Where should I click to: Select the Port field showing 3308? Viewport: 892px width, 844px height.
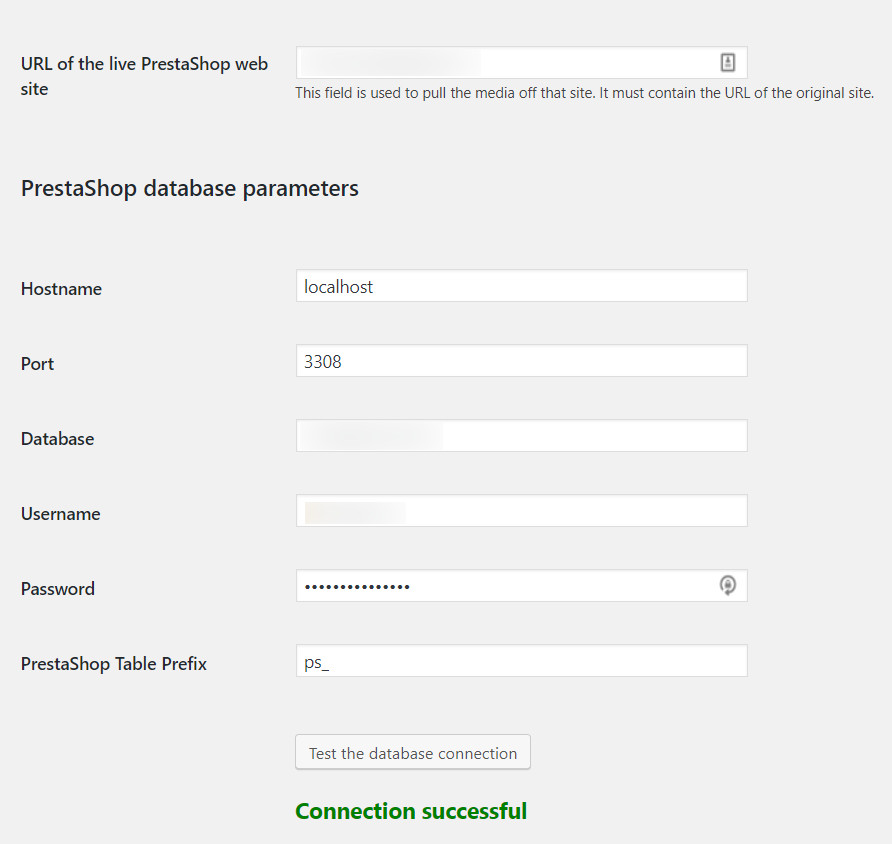tap(522, 361)
